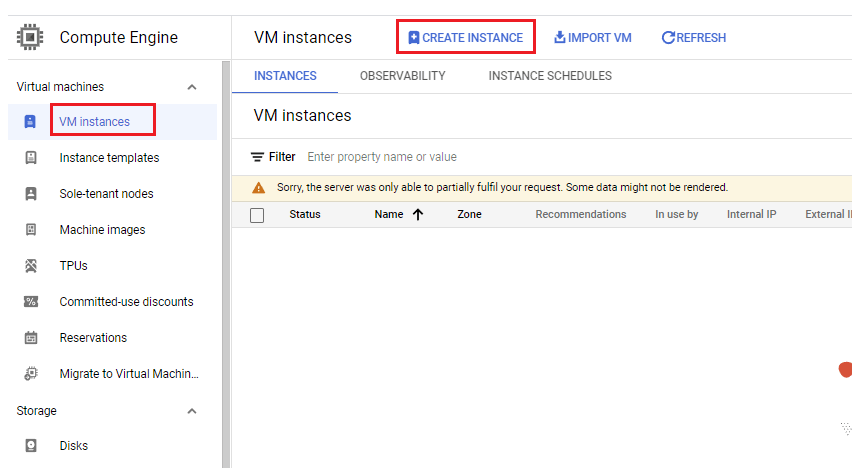Click the Machine images icon
Viewport: 852px width, 470px height.
[x=31, y=229]
